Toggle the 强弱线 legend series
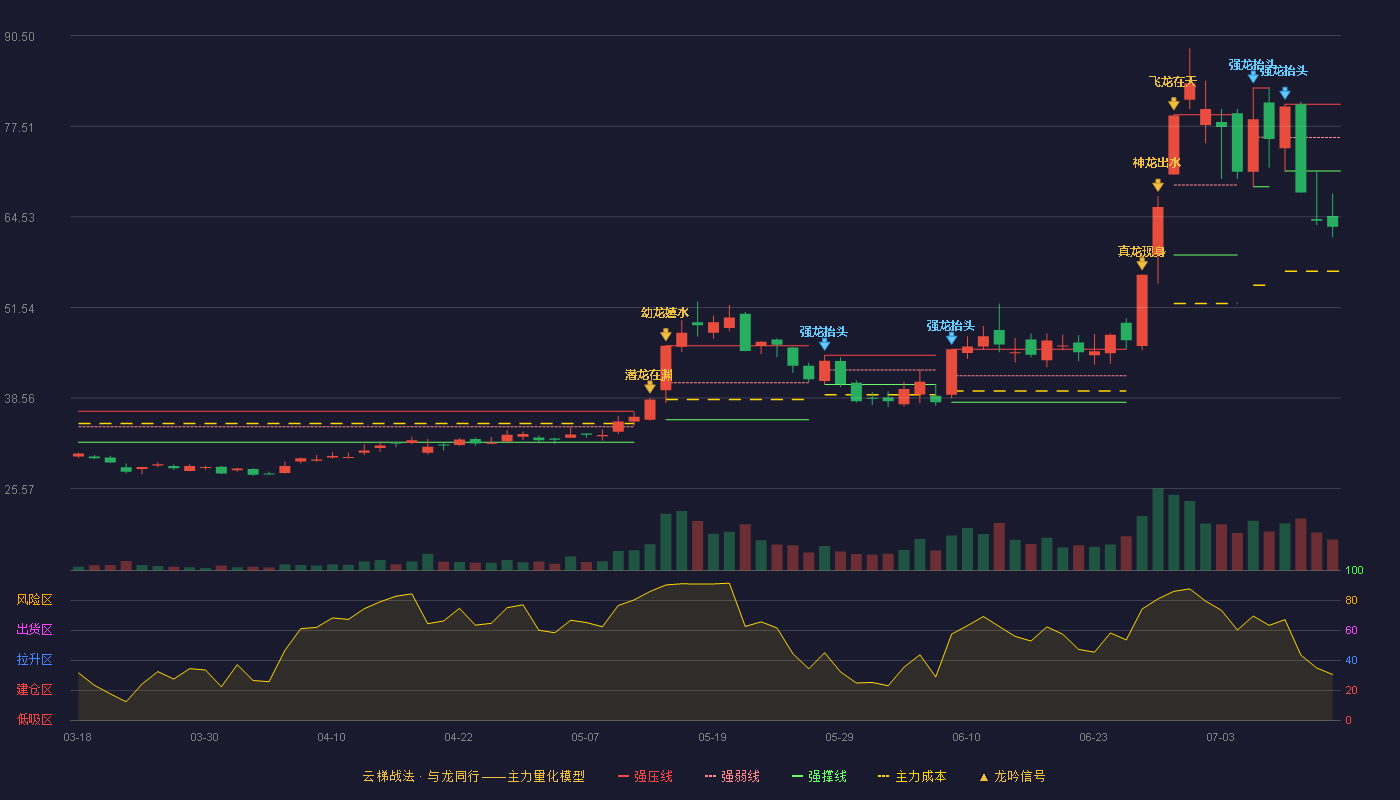 tap(732, 776)
